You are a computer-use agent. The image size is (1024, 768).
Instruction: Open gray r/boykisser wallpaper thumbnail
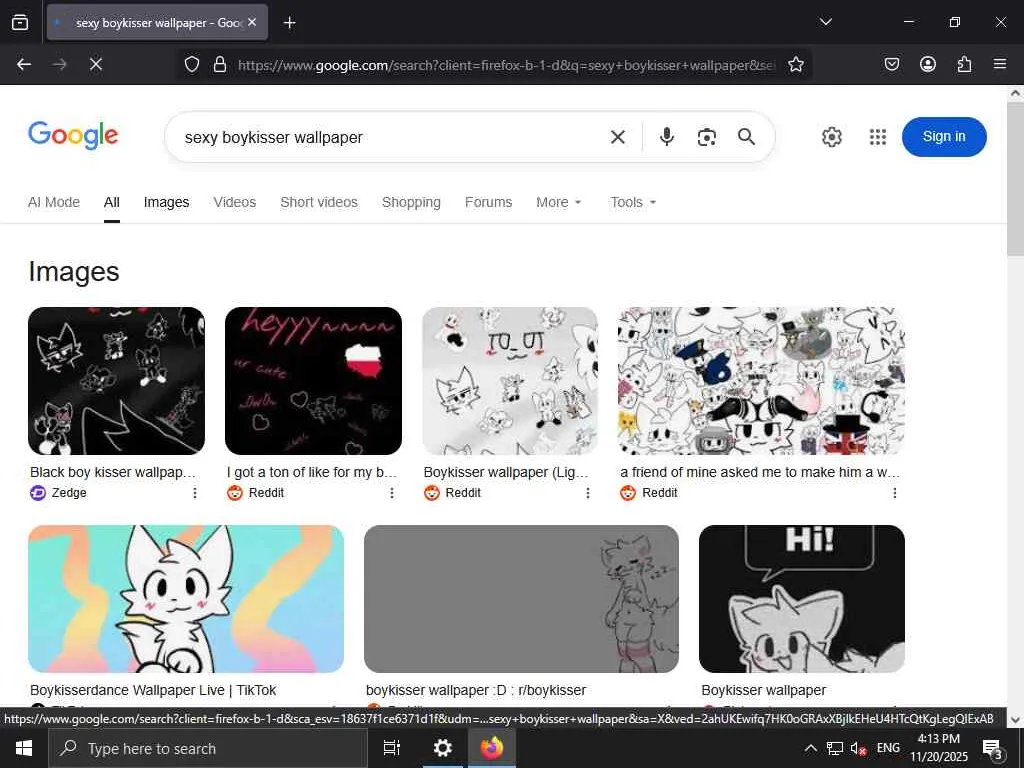coord(521,599)
